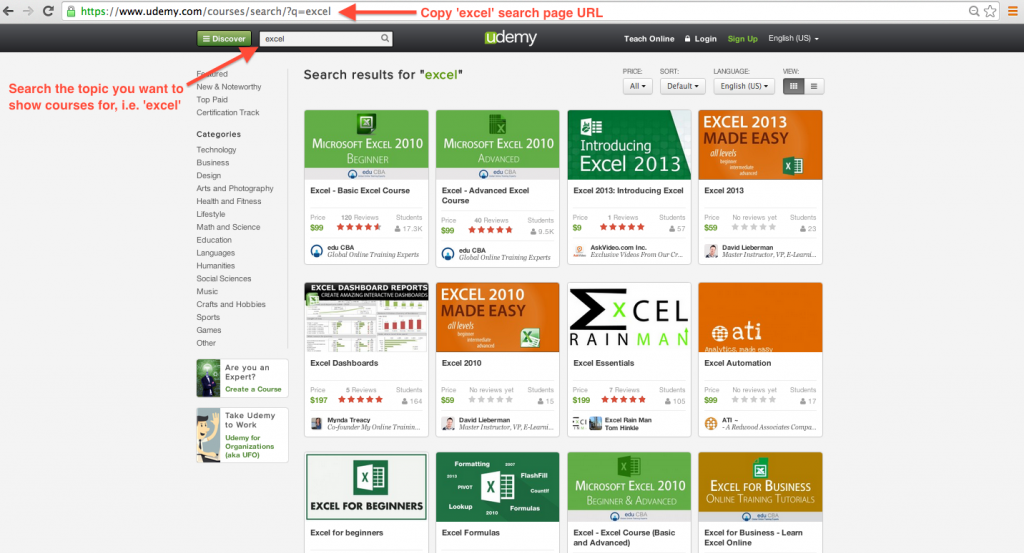
Task: Click the bookmark star in the address bar
Action: 990,11
